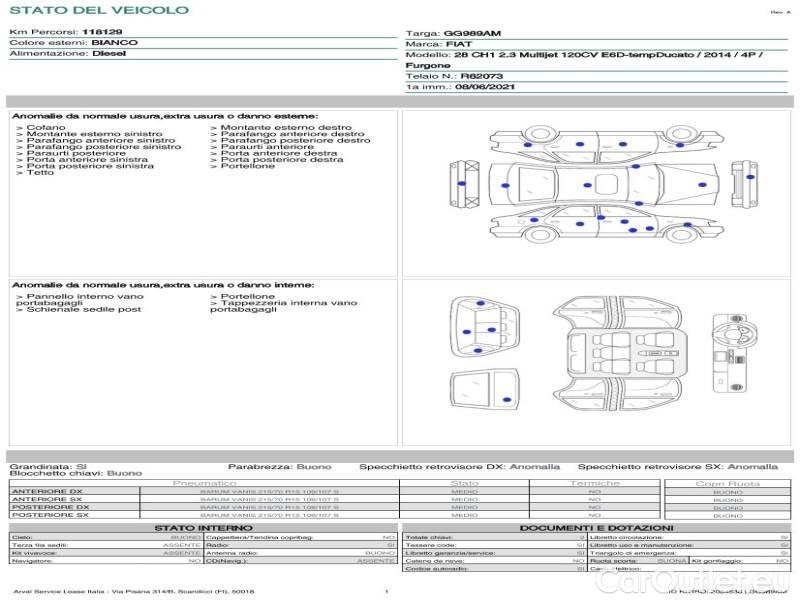Select the DOCUMENTI E DOTAZIONI section header

click(595, 527)
